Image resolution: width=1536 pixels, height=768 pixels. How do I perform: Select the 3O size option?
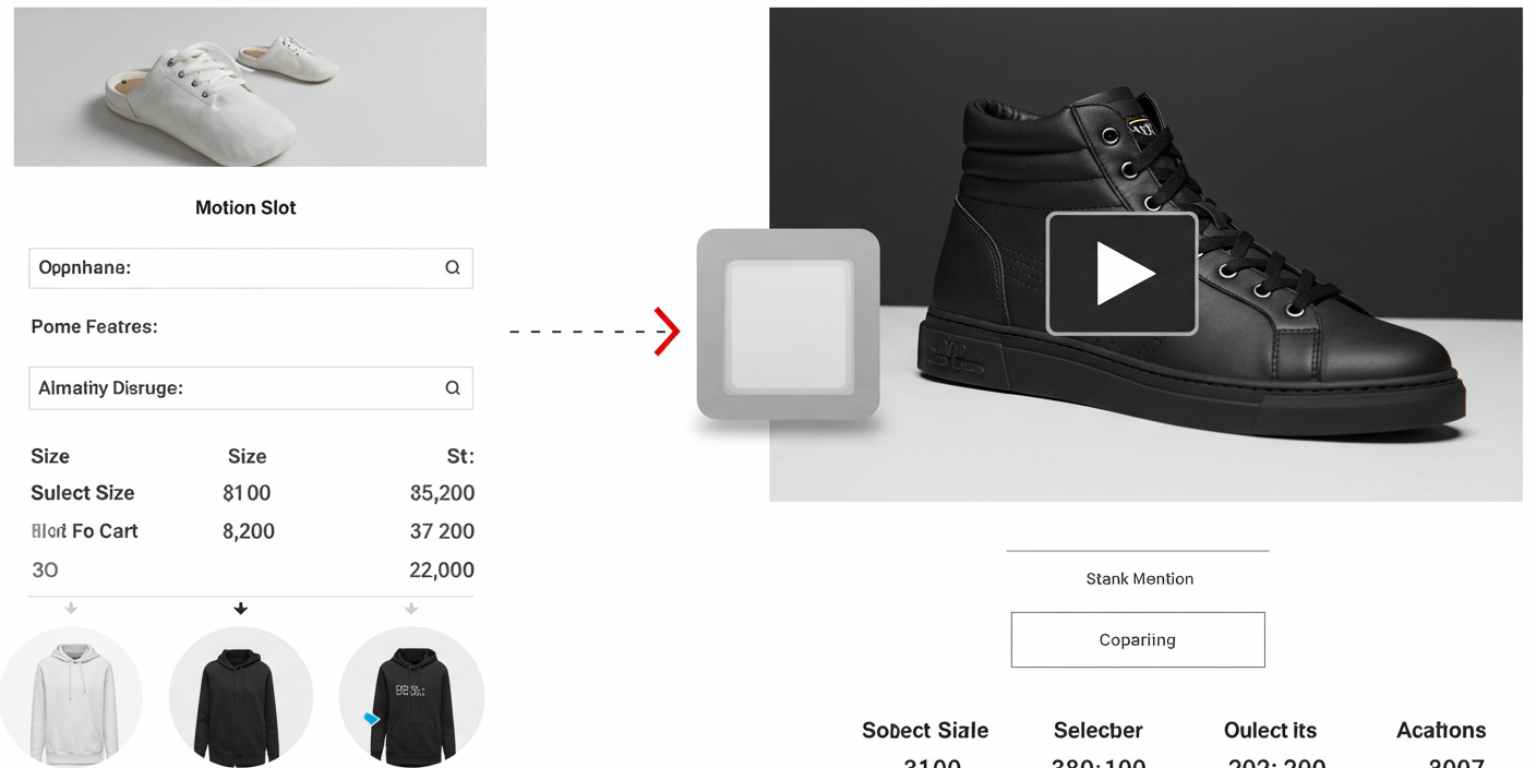point(44,569)
